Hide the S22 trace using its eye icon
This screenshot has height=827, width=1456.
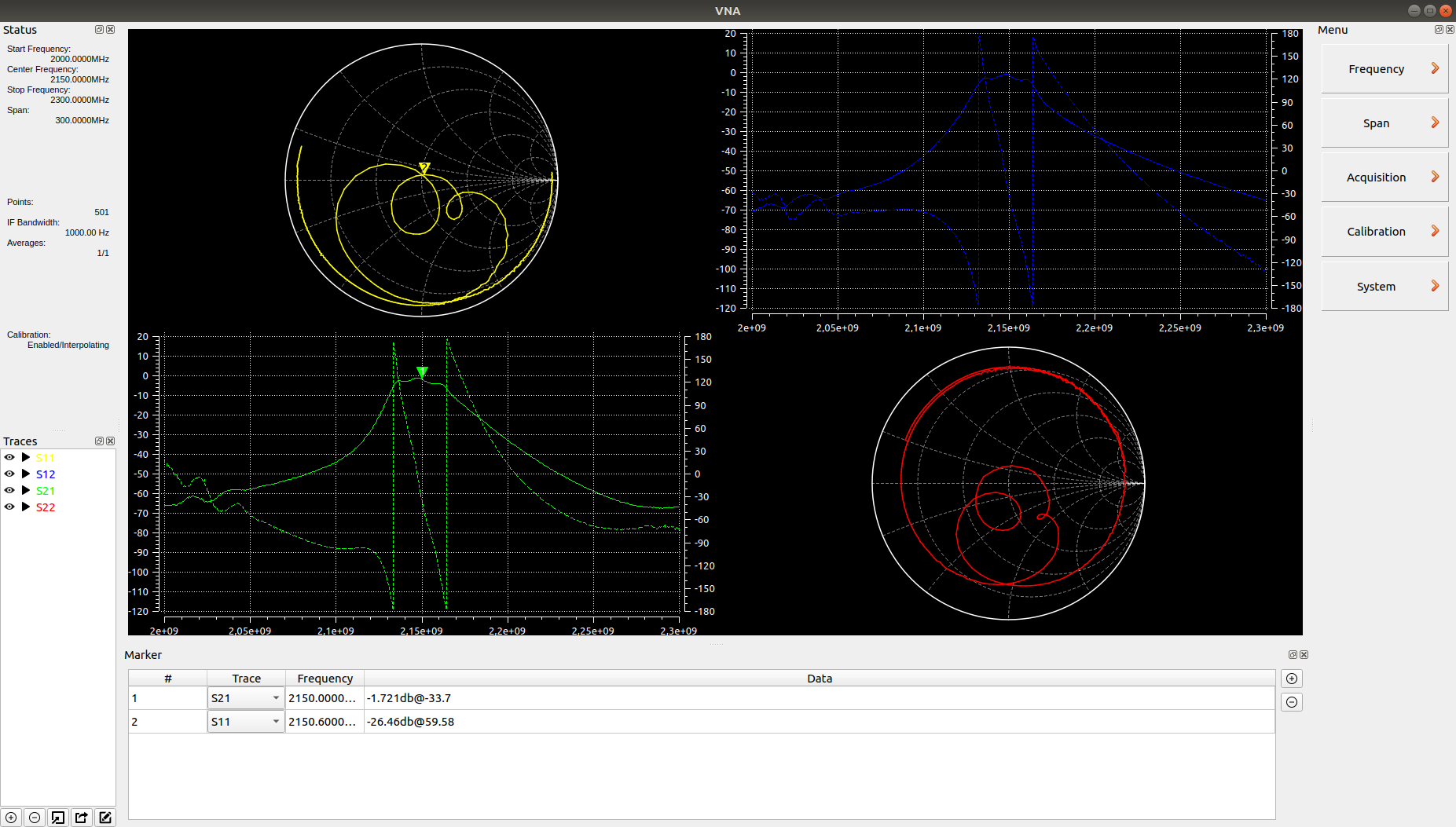point(9,507)
